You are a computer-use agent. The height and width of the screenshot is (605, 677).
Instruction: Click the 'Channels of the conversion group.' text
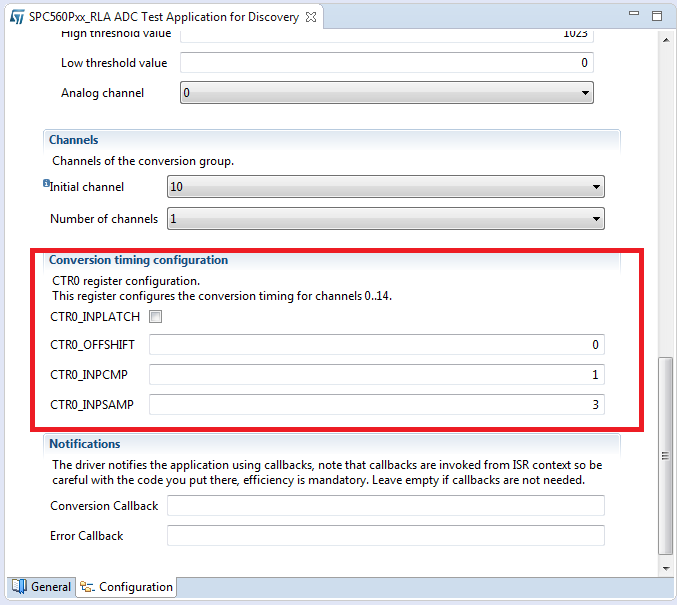143,161
